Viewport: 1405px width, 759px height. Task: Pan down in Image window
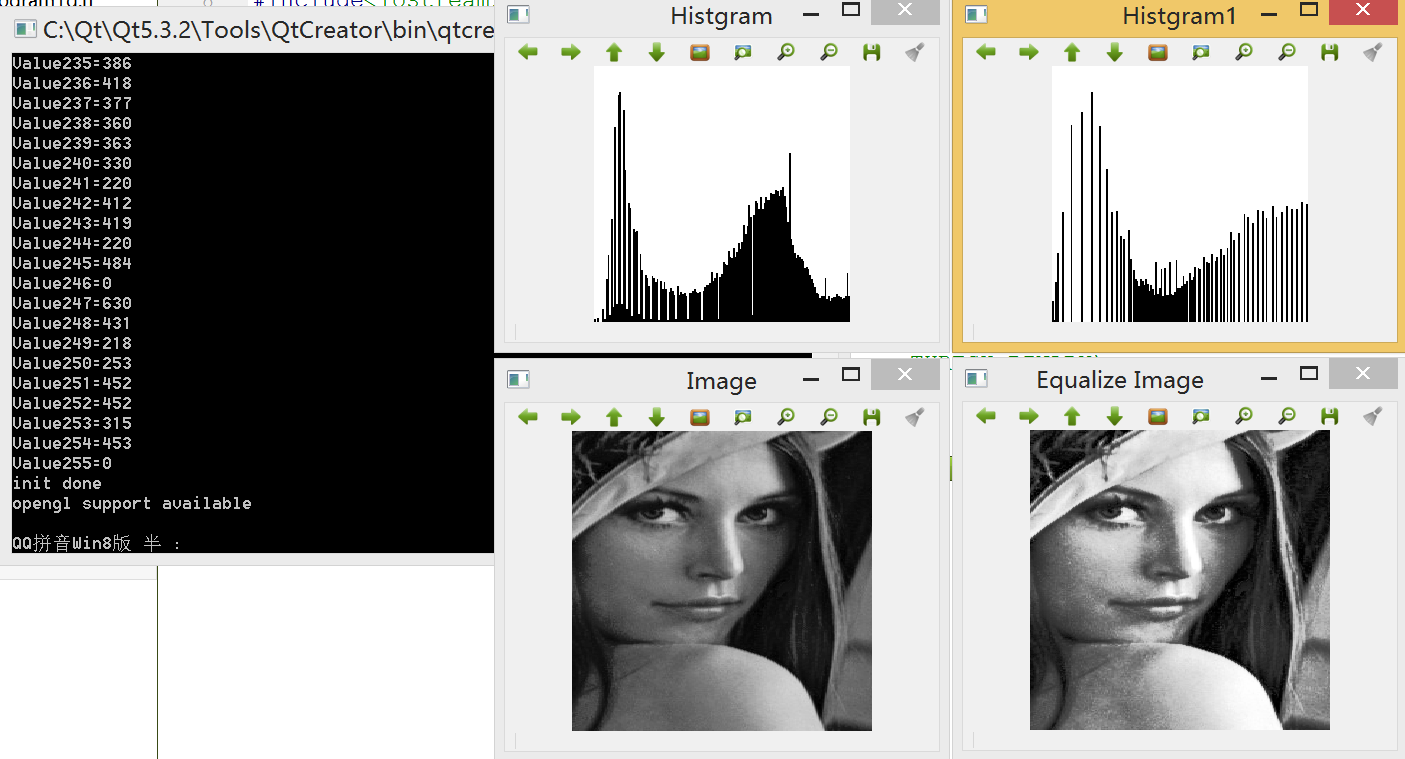pos(657,417)
